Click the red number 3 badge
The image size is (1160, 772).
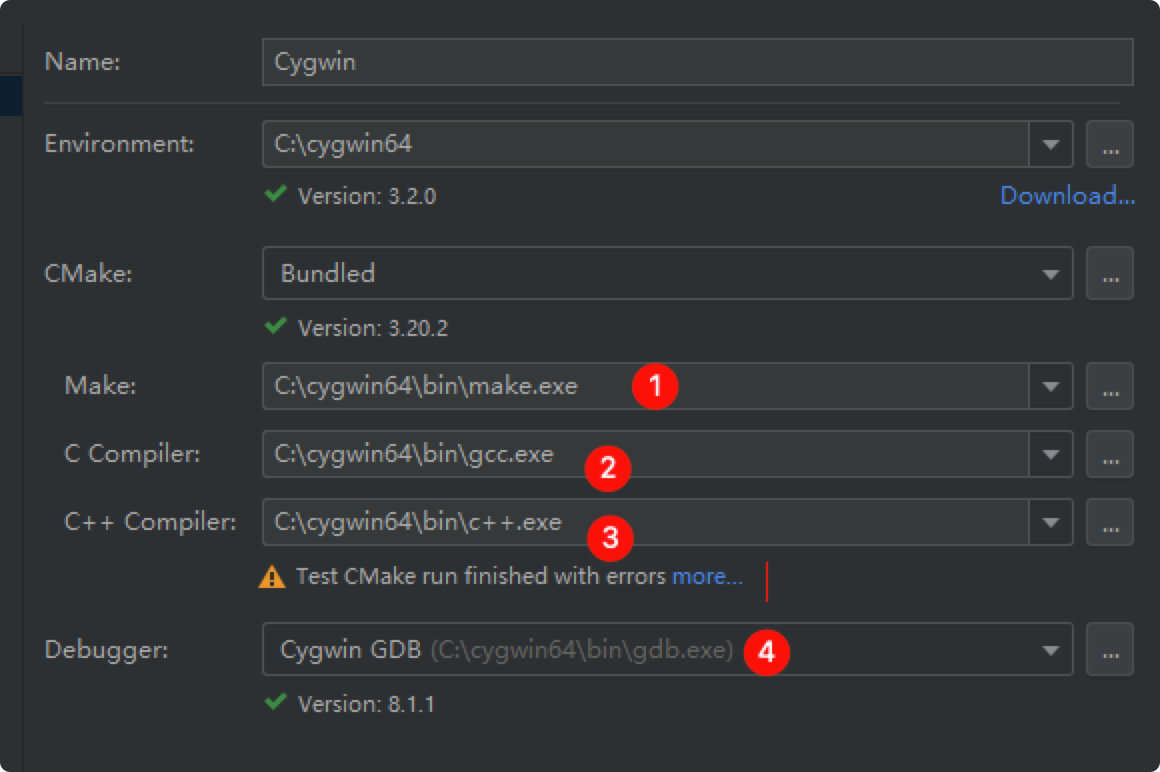(609, 539)
